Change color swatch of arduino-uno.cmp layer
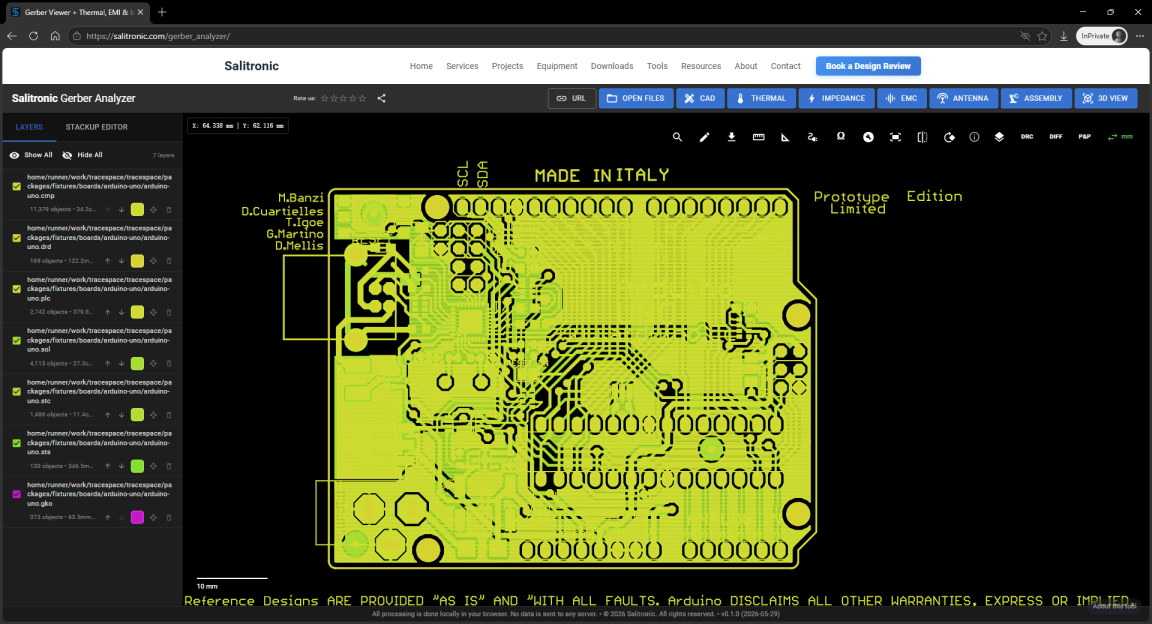Screen dimensions: 1152x624 point(137,209)
